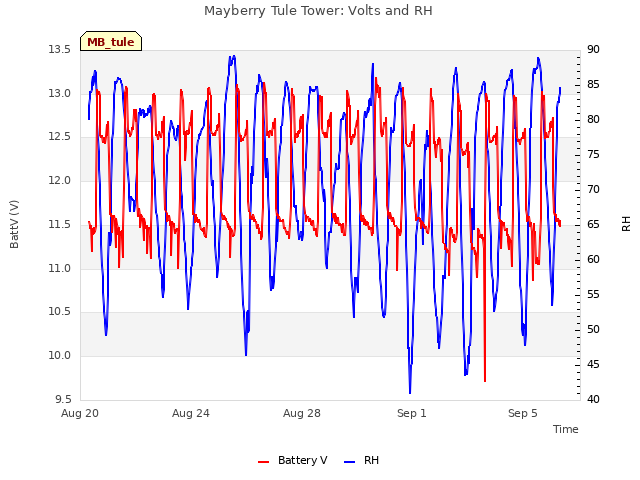Screen dimensions: 640x480
Task: Click the 'BattV (V)' left axis label
Action: [x=14, y=224]
